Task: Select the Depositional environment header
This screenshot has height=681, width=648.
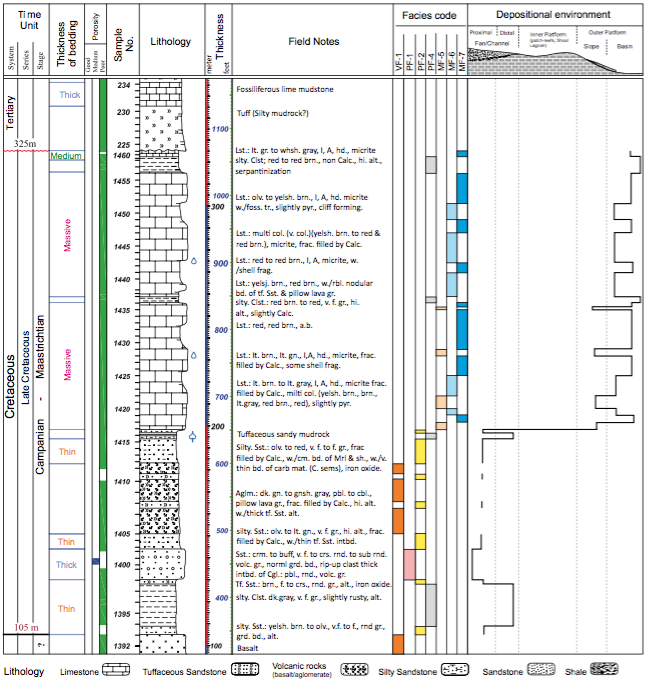Action: click(554, 15)
